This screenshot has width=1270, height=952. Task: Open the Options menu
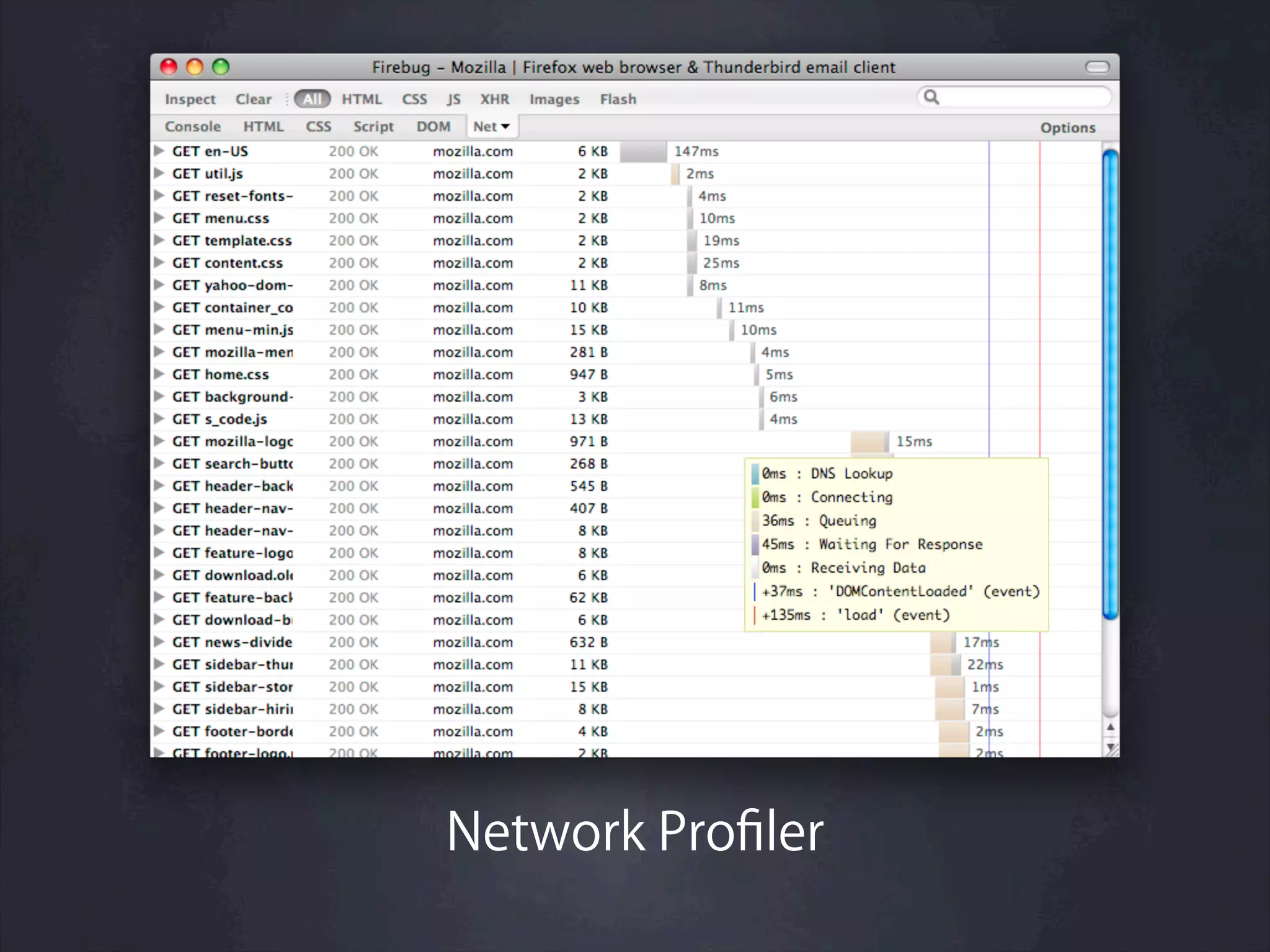[1068, 128]
